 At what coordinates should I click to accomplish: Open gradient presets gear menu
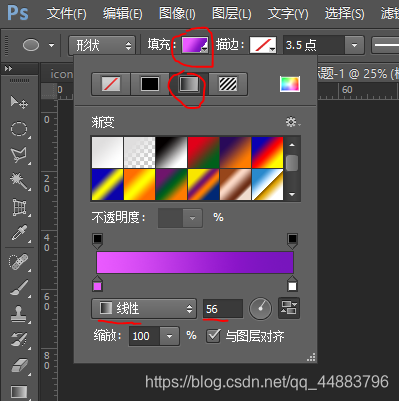click(293, 122)
